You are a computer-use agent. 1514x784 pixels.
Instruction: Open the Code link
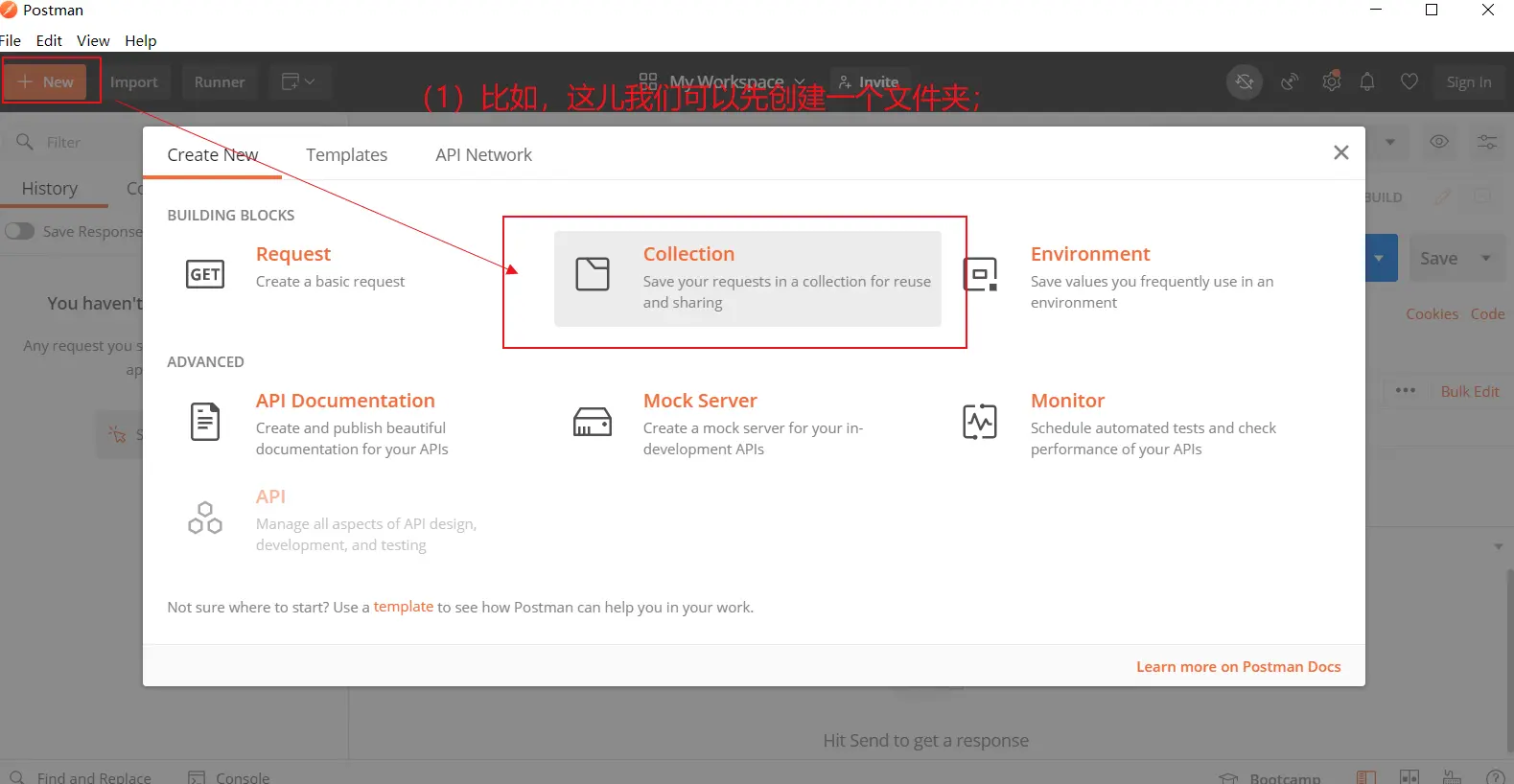1487,314
